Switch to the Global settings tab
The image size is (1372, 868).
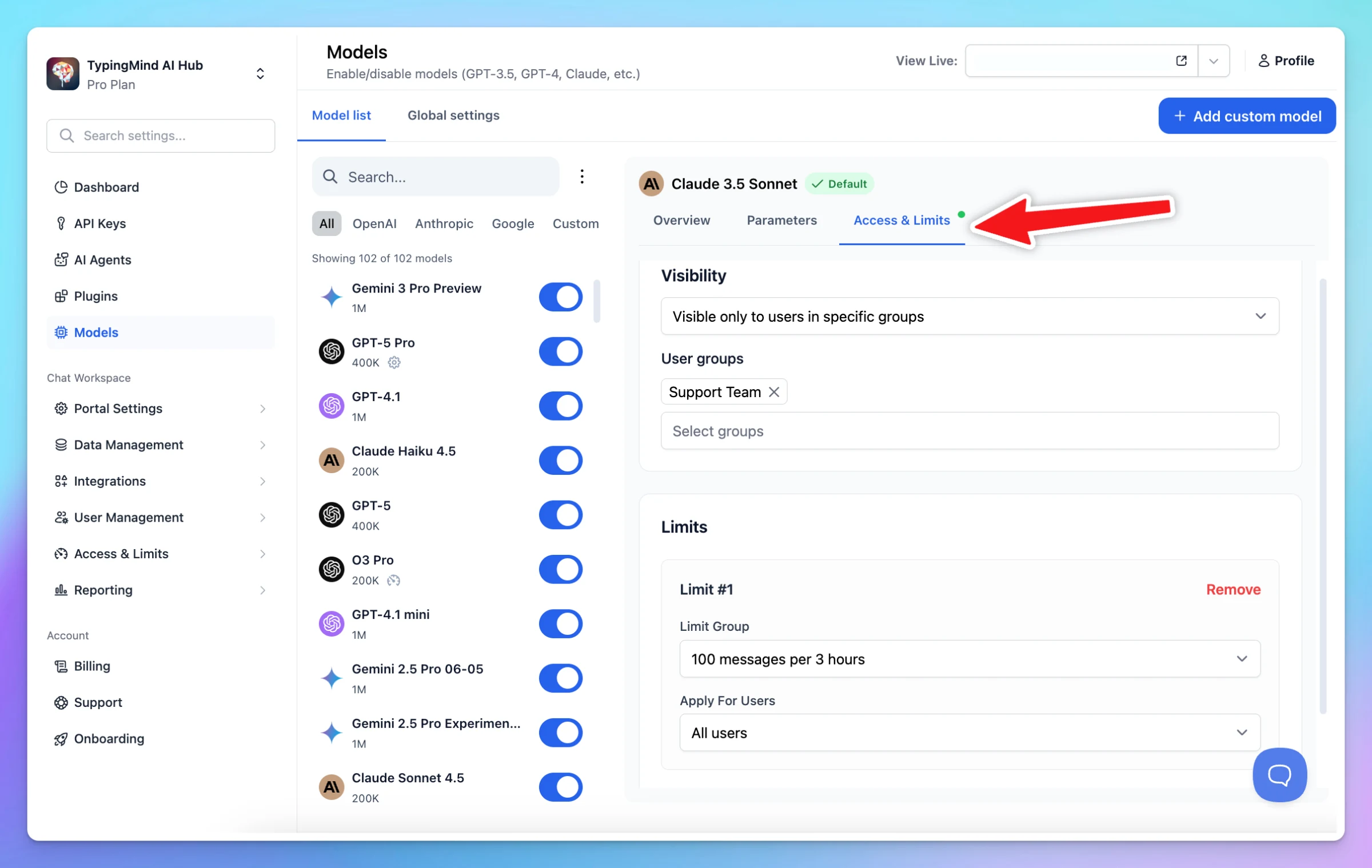click(x=453, y=115)
